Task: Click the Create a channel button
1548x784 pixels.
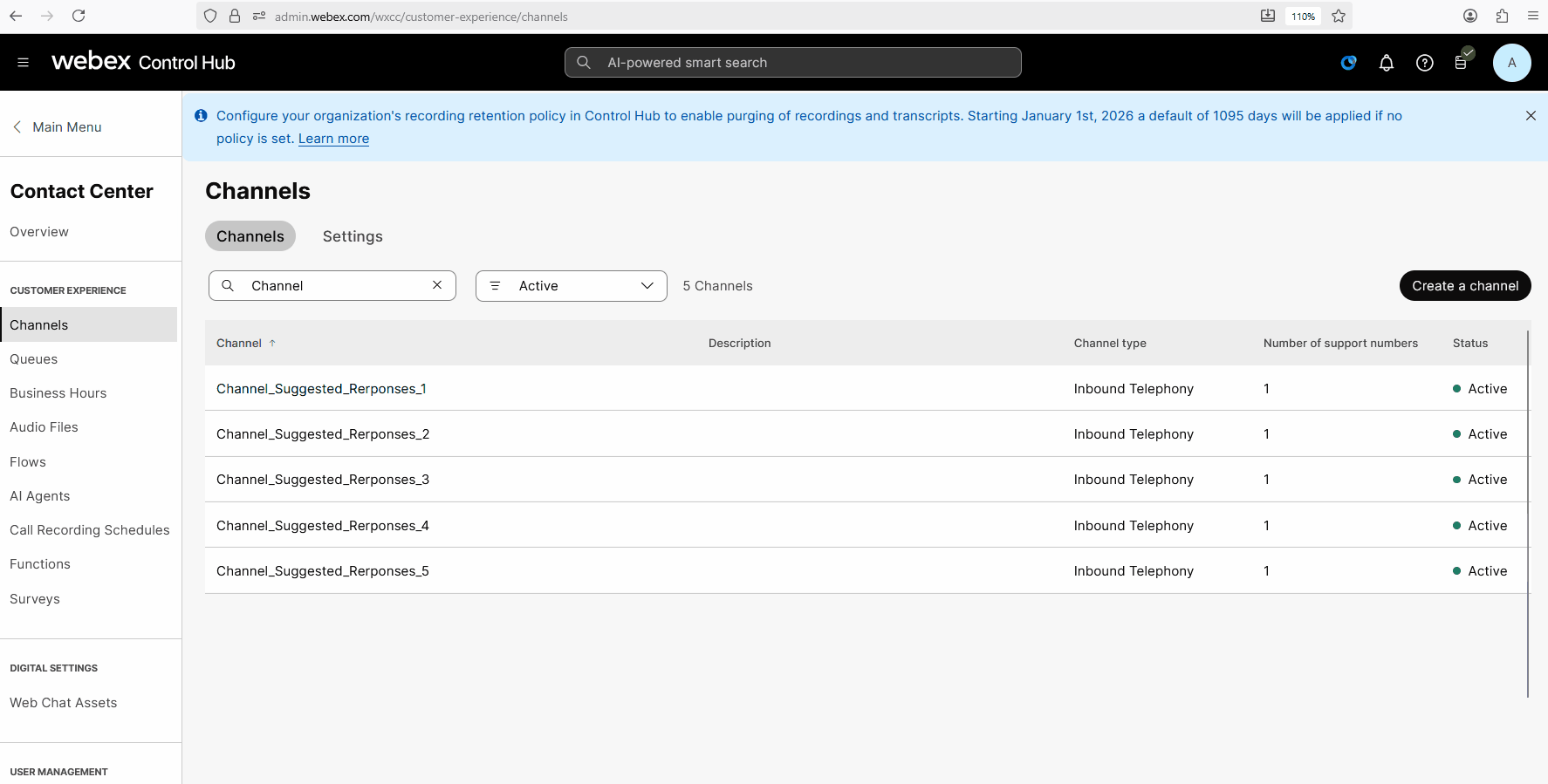Action: click(x=1464, y=286)
